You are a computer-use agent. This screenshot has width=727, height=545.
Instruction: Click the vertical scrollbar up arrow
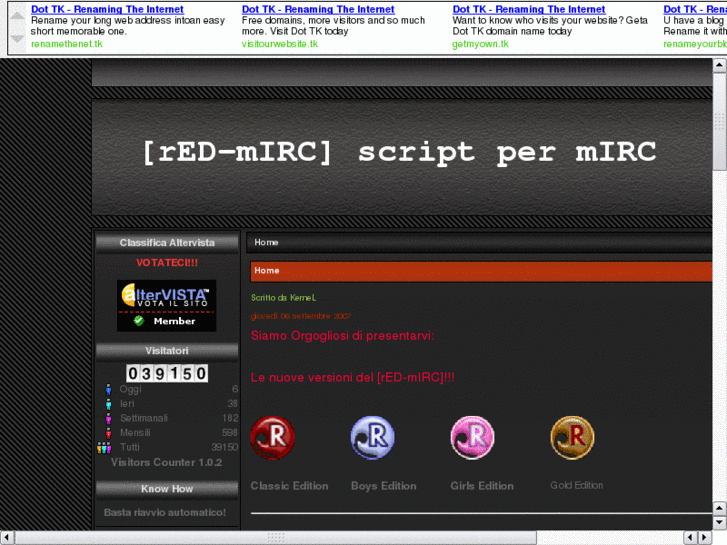coord(719,65)
